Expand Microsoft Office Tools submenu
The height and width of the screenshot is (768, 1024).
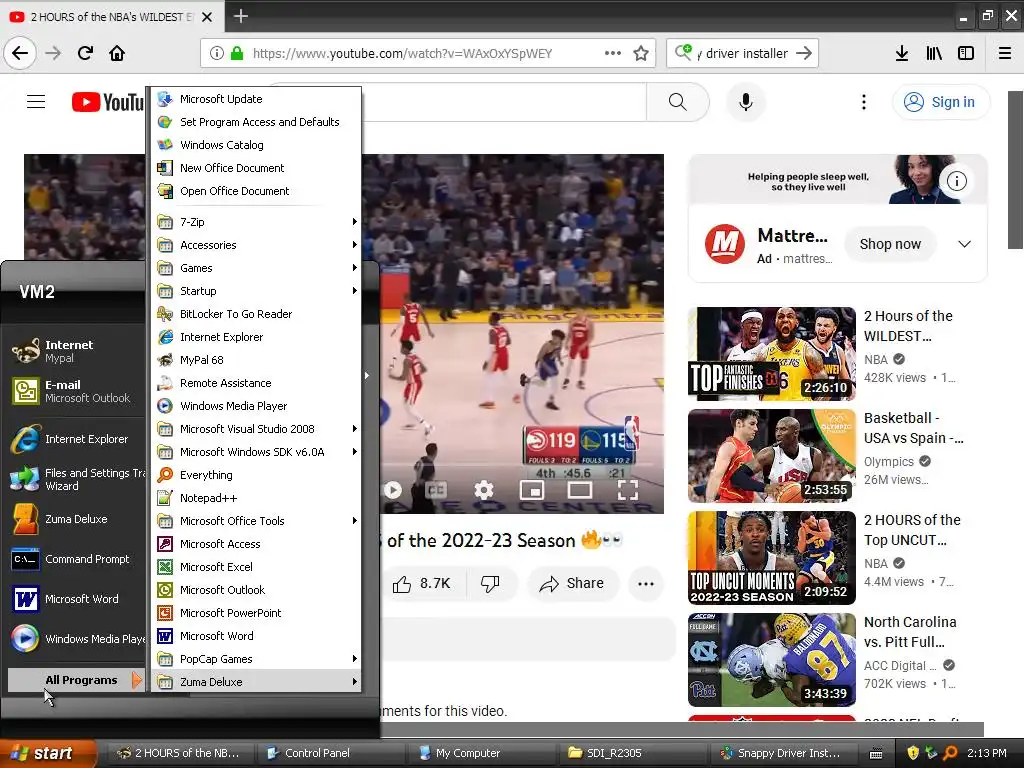click(x=256, y=520)
